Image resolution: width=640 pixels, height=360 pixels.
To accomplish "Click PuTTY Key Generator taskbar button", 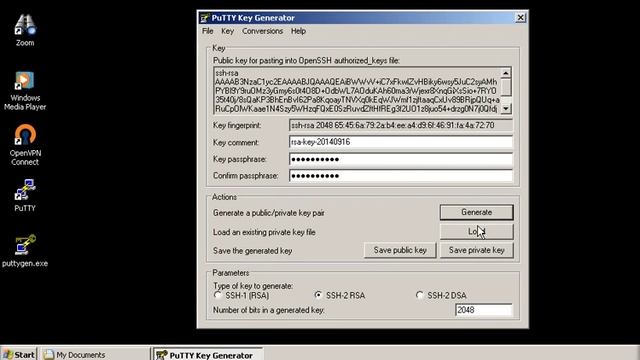I will tap(209, 354).
